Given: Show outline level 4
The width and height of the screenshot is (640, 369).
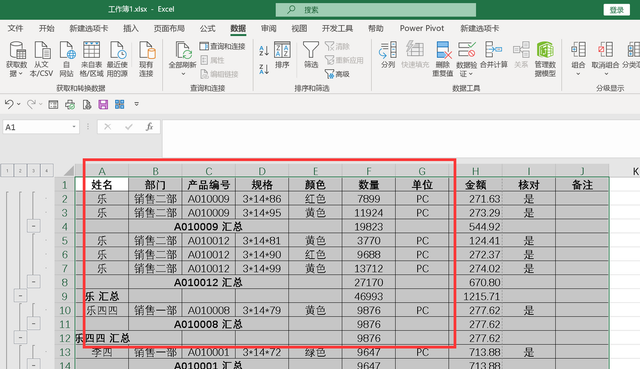Looking at the screenshot, I should click(x=47, y=170).
